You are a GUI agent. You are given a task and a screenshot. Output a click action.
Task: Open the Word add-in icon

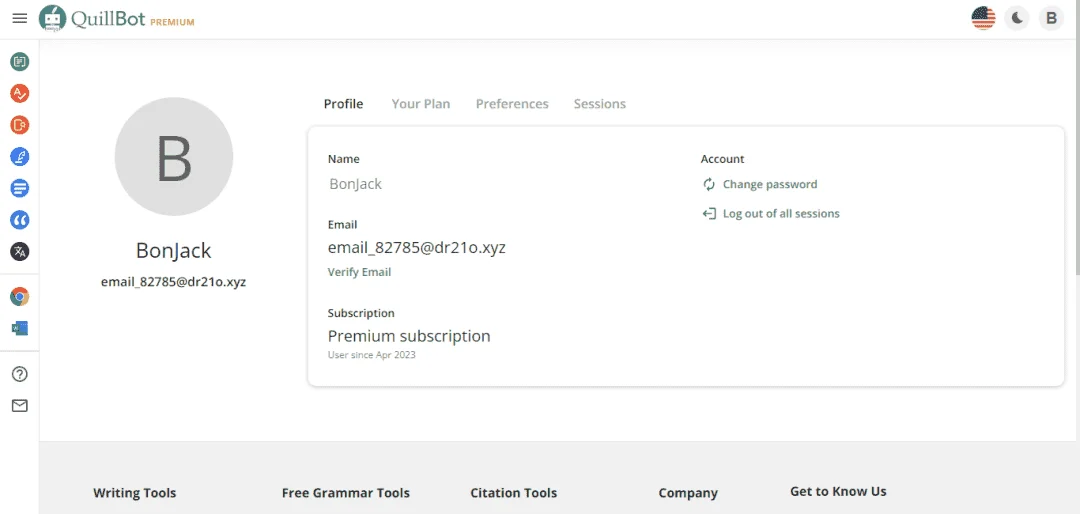point(20,328)
